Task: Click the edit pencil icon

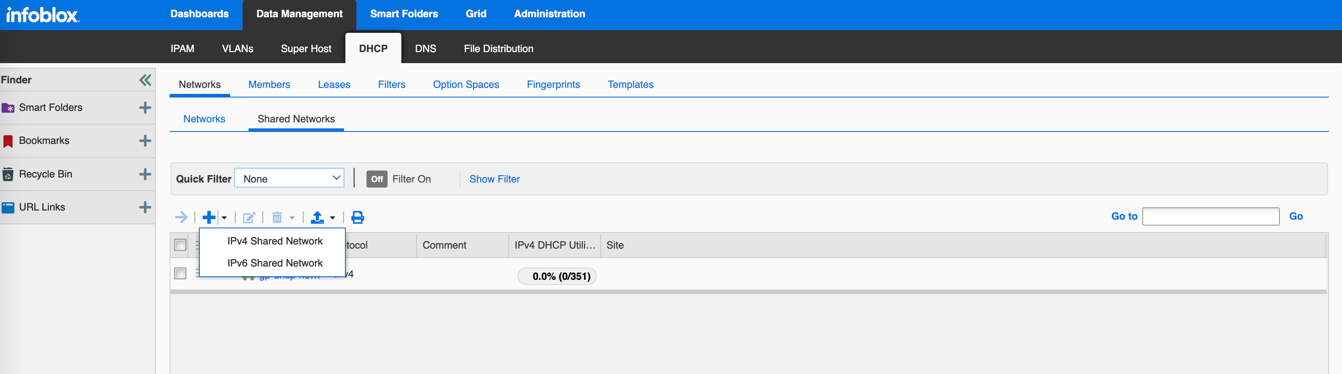Action: tap(249, 217)
